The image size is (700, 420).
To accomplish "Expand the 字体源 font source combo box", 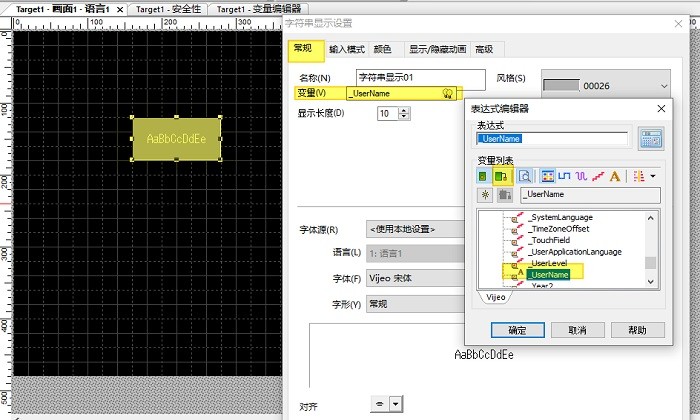I will 415,229.
